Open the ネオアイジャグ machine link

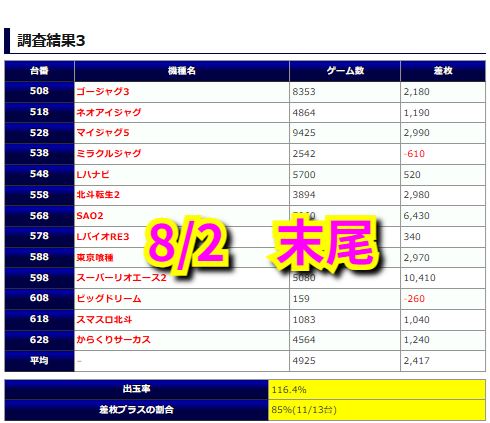point(109,113)
